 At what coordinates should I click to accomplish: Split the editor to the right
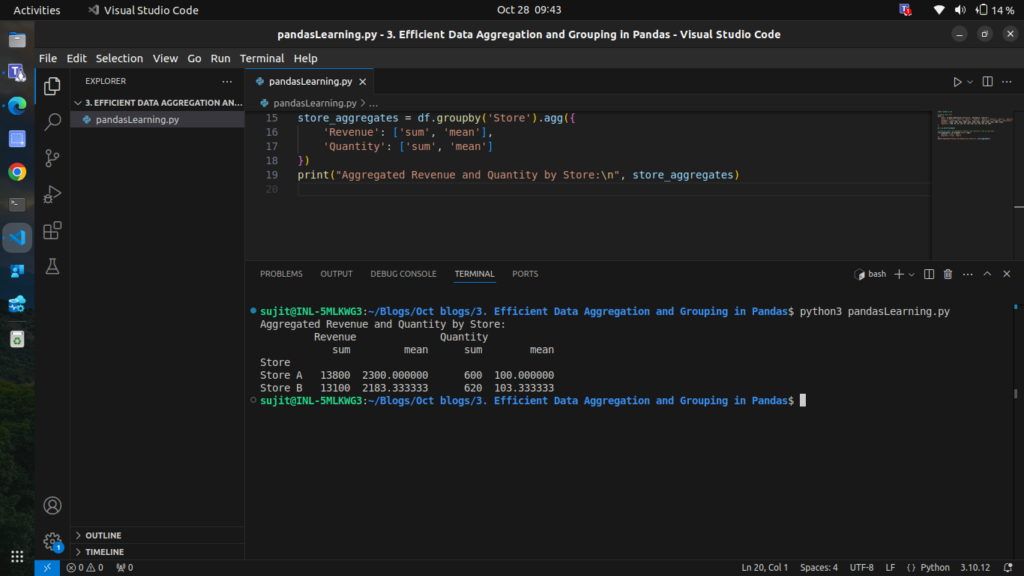click(987, 82)
